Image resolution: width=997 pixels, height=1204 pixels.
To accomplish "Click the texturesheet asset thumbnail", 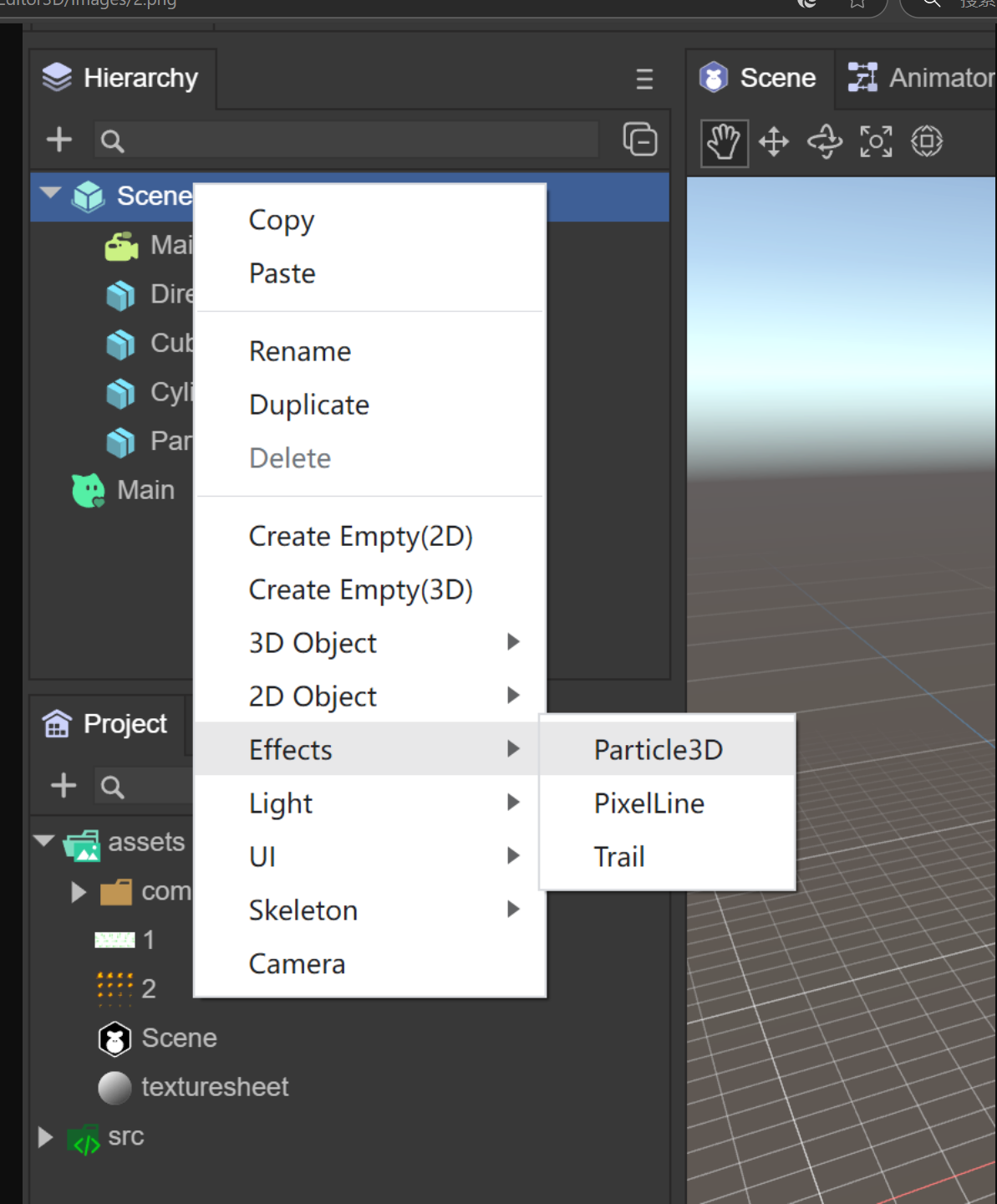I will click(114, 1087).
